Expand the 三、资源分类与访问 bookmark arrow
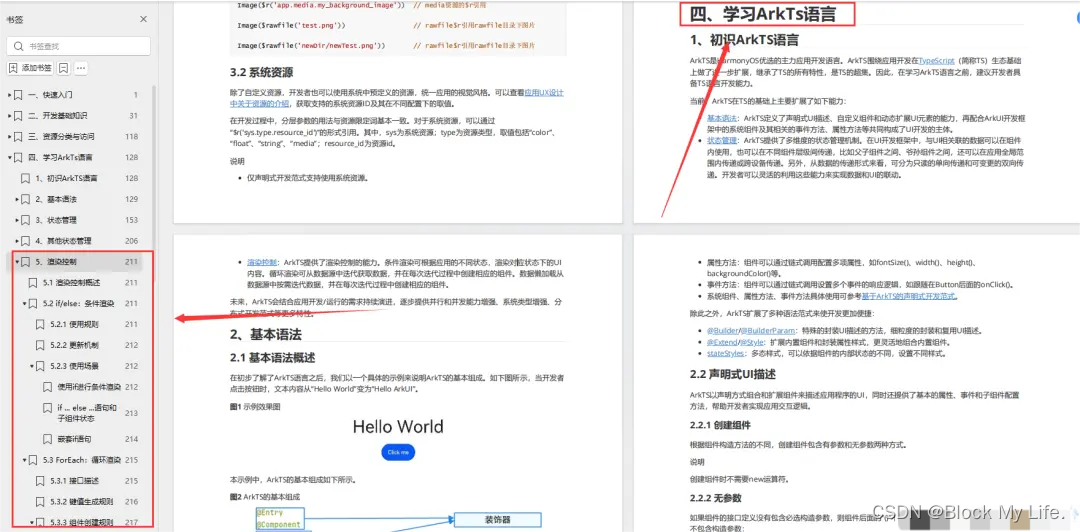This screenshot has height=532, width=1080. tap(10, 136)
